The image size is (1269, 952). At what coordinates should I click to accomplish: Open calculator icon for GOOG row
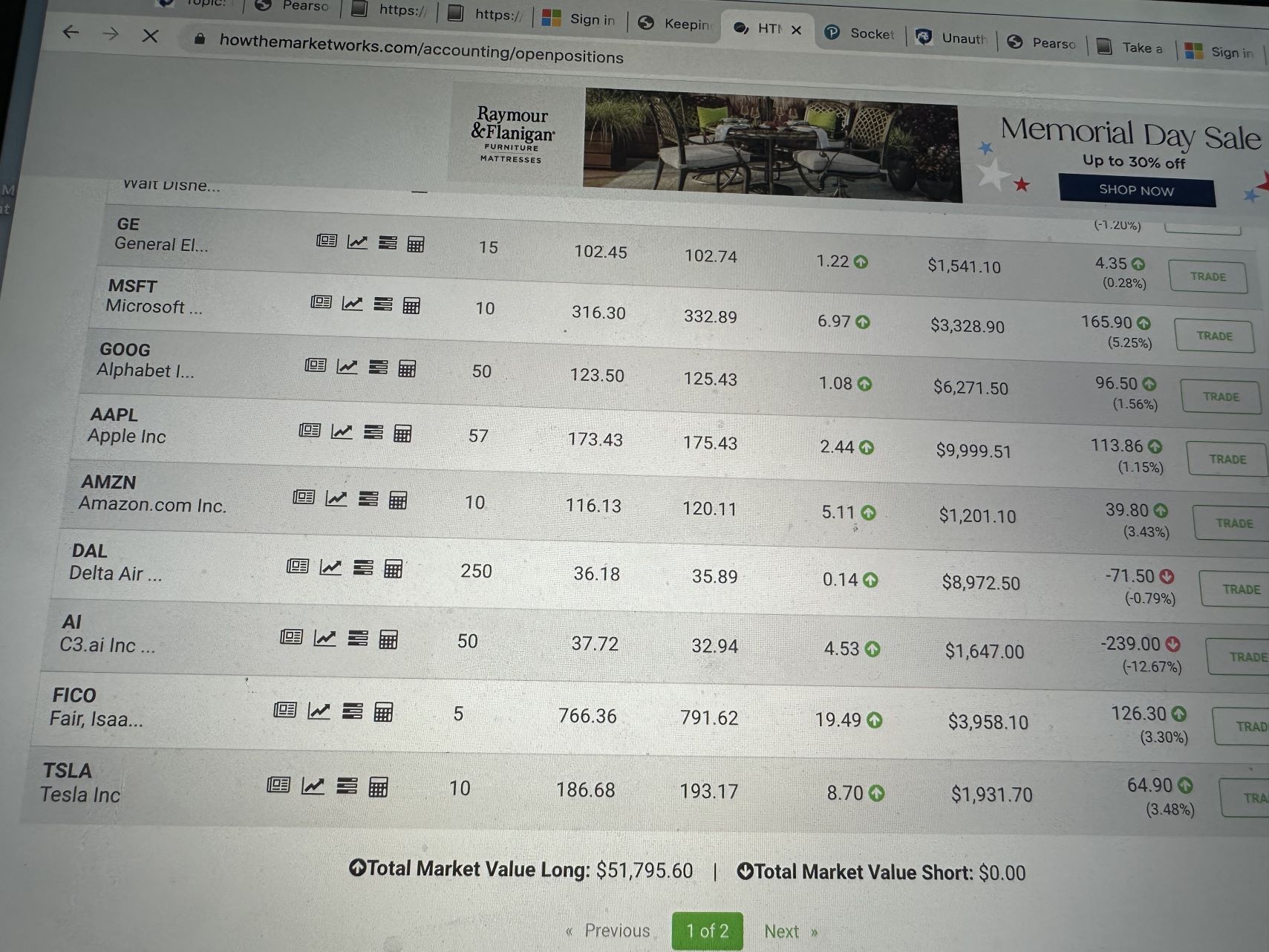(x=407, y=368)
